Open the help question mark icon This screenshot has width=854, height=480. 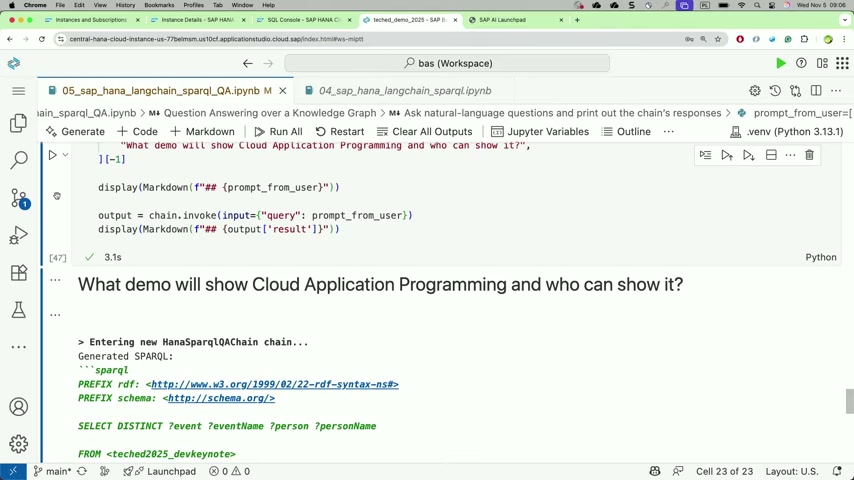click(x=801, y=63)
